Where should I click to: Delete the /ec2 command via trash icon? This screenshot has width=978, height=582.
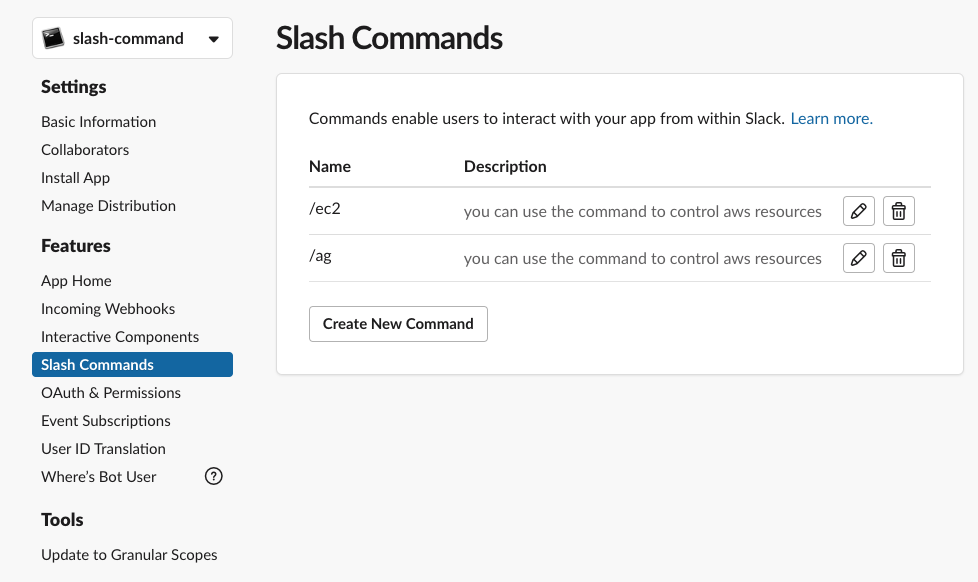pyautogui.click(x=899, y=211)
